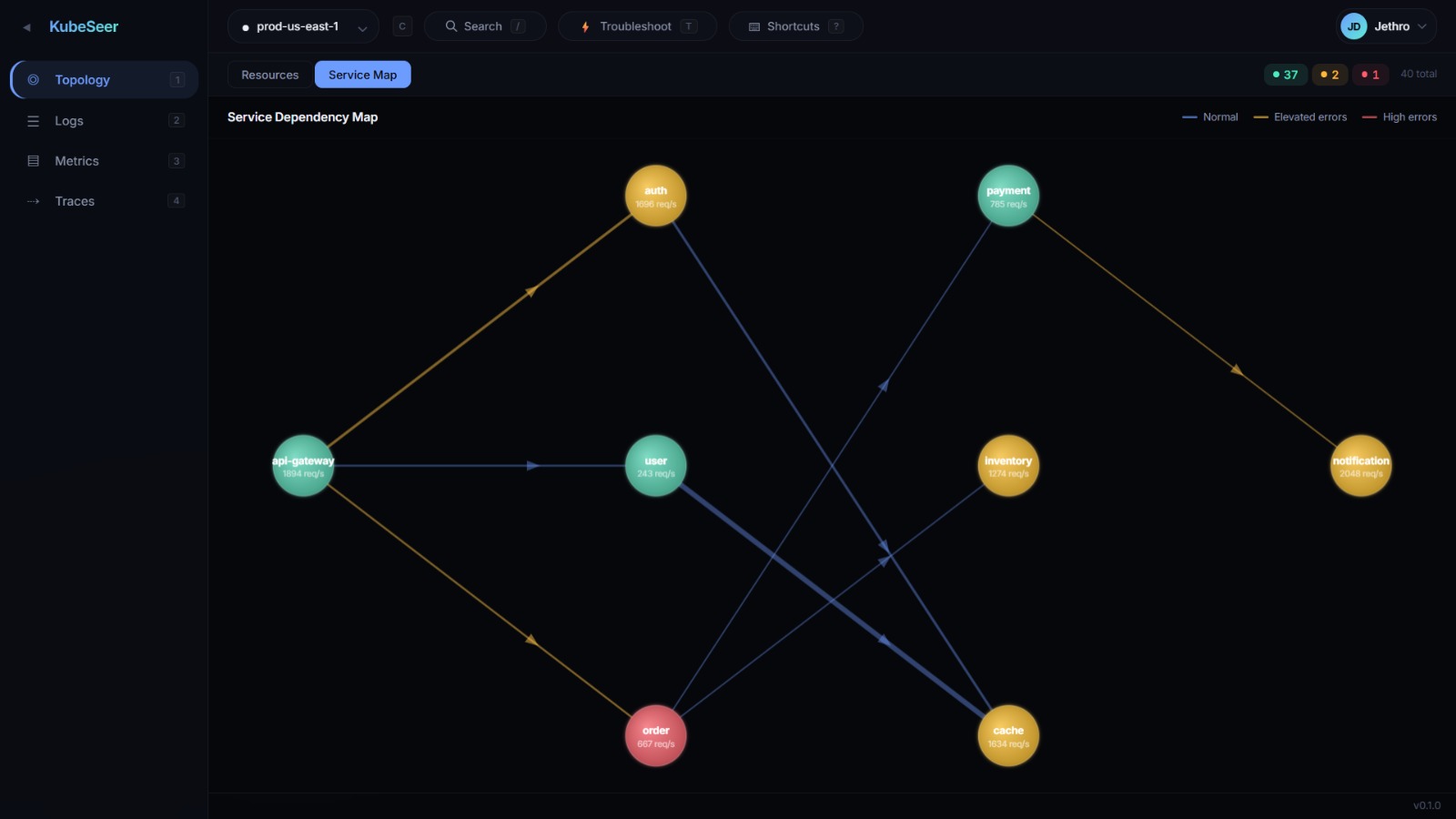Select the cache service node

coord(1008,735)
